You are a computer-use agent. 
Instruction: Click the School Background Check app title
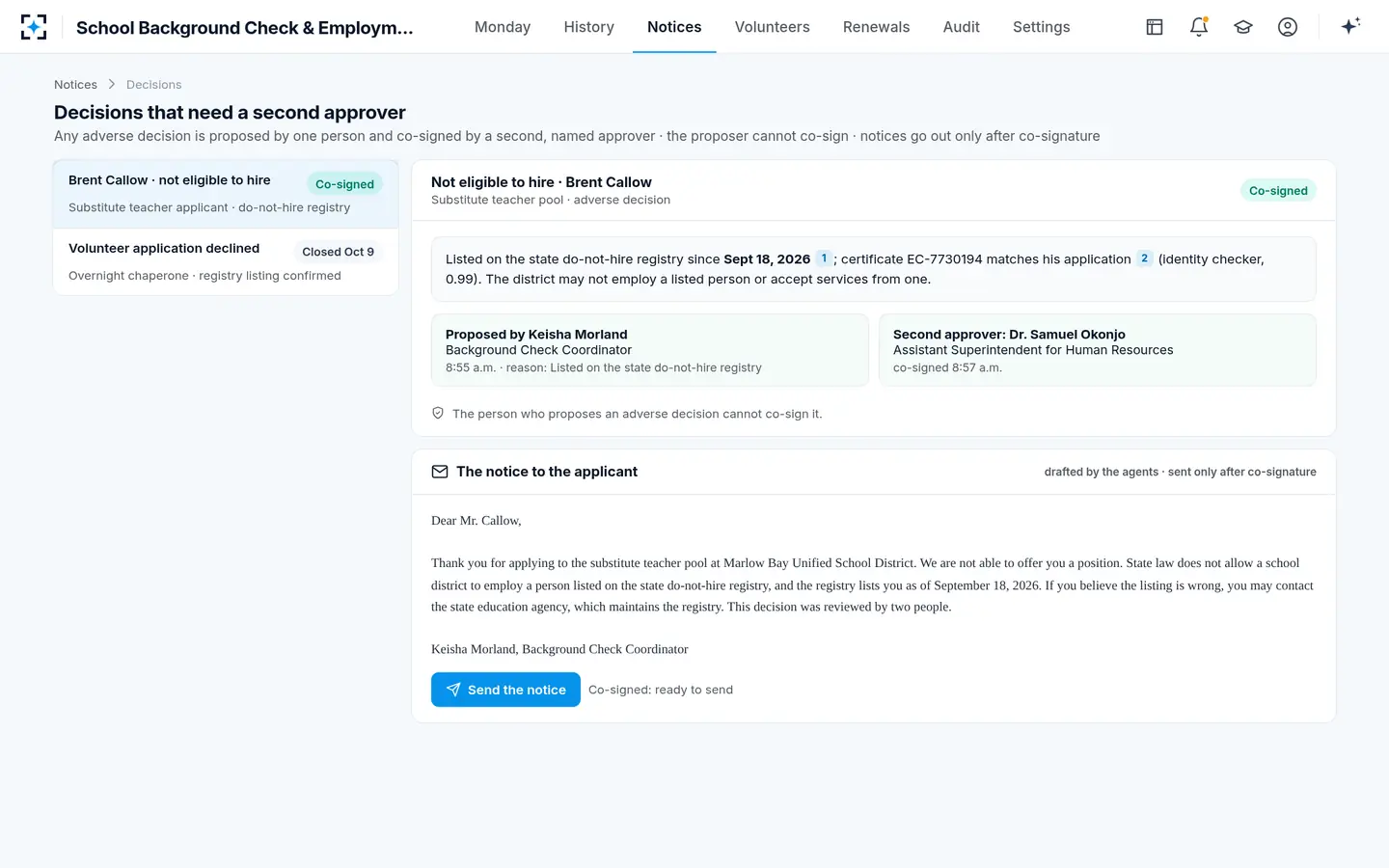245,27
